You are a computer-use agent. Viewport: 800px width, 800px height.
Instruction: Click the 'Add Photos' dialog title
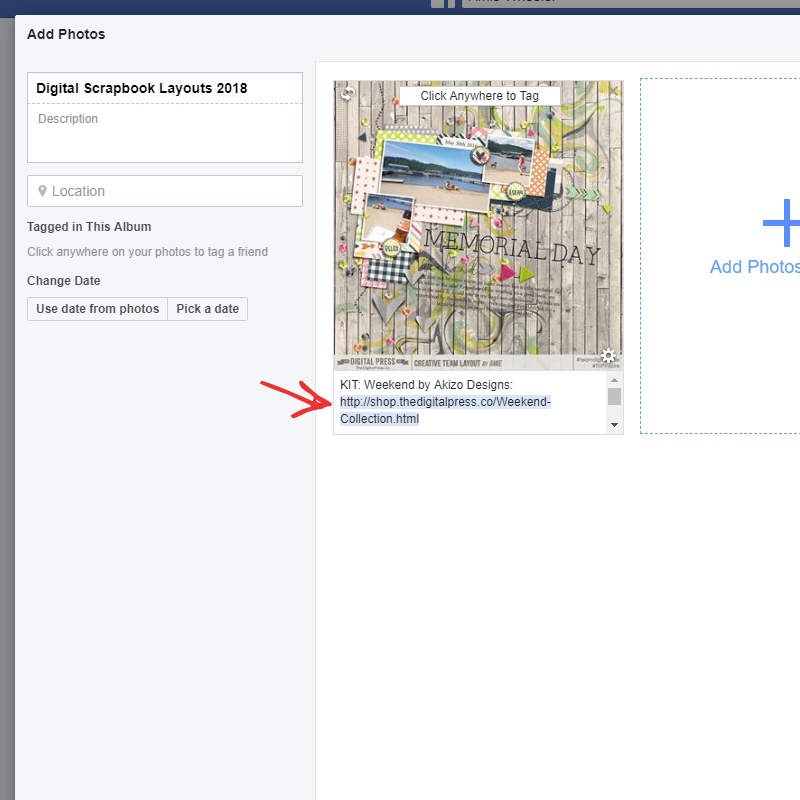[x=66, y=34]
